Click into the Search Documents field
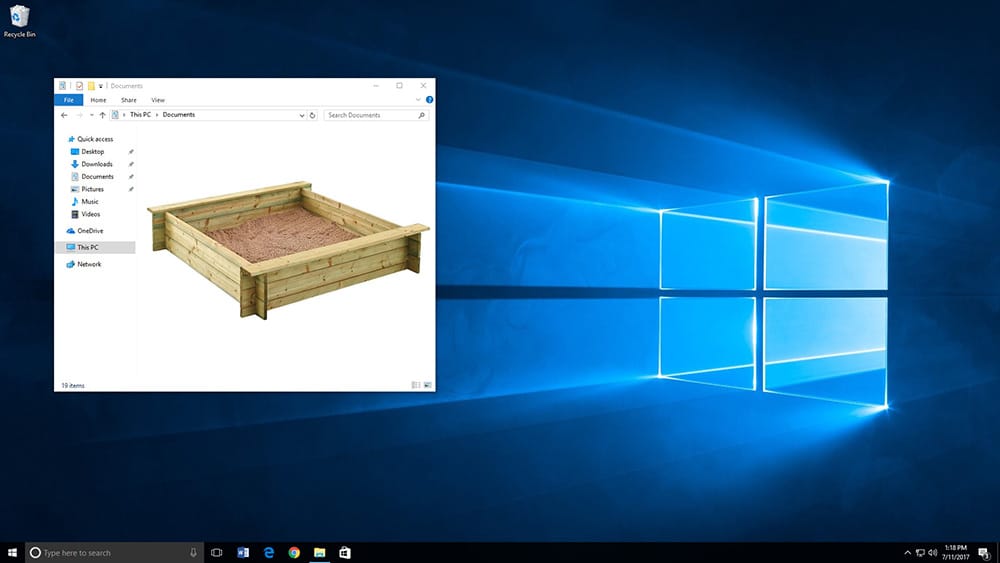 click(x=376, y=115)
